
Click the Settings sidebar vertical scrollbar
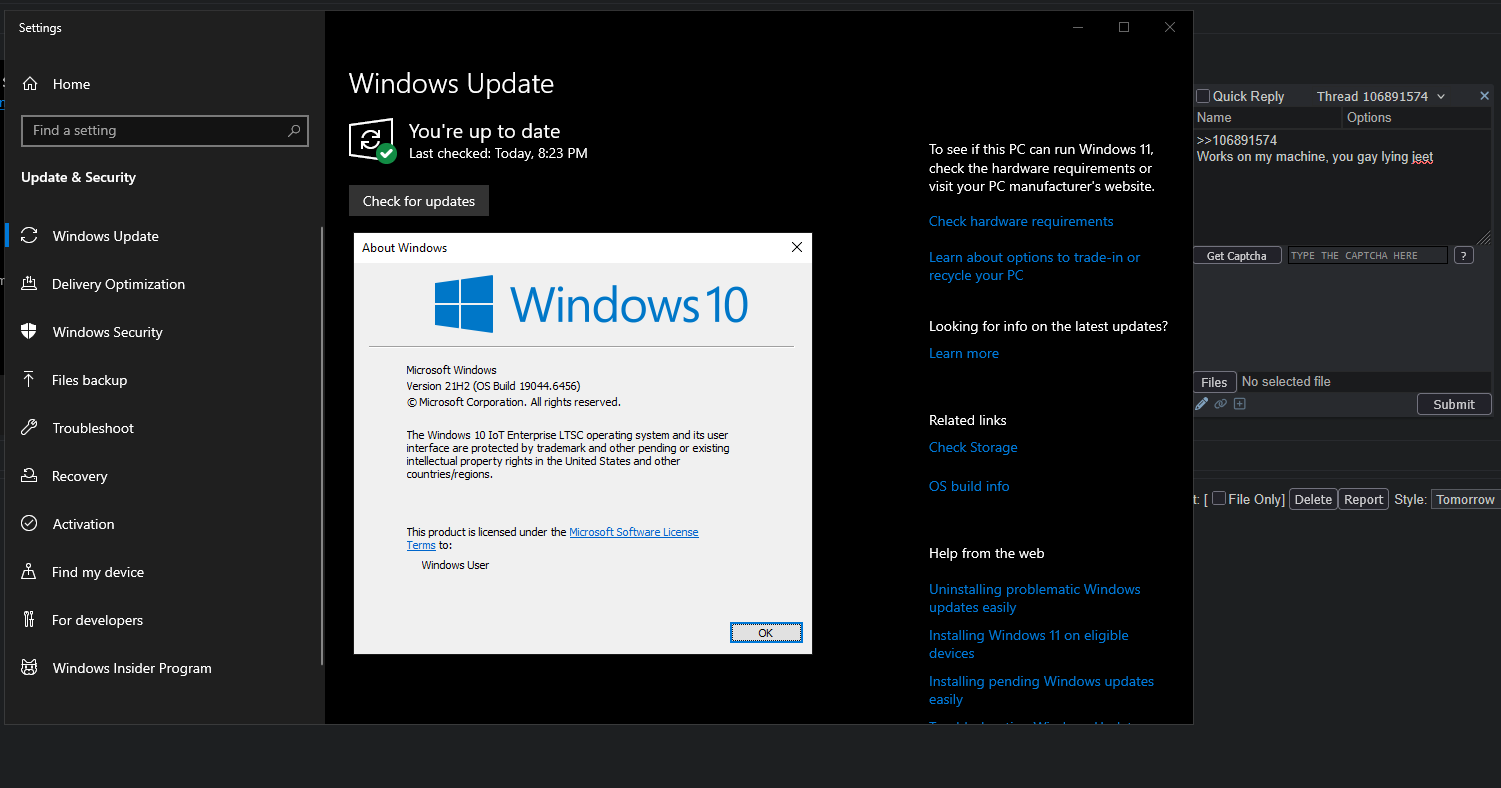tap(321, 446)
